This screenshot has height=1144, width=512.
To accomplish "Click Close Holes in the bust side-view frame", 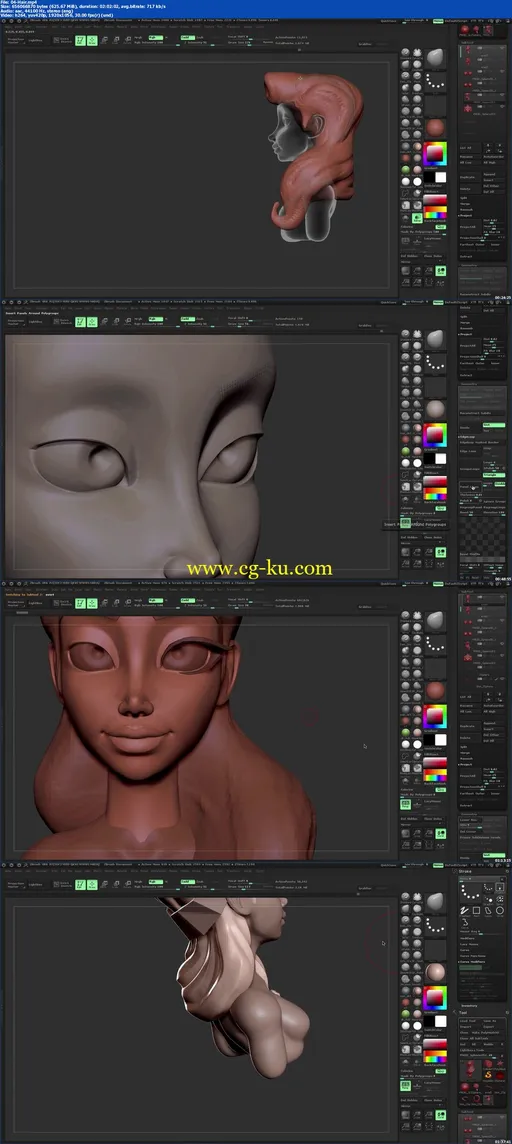I will tap(433, 1100).
